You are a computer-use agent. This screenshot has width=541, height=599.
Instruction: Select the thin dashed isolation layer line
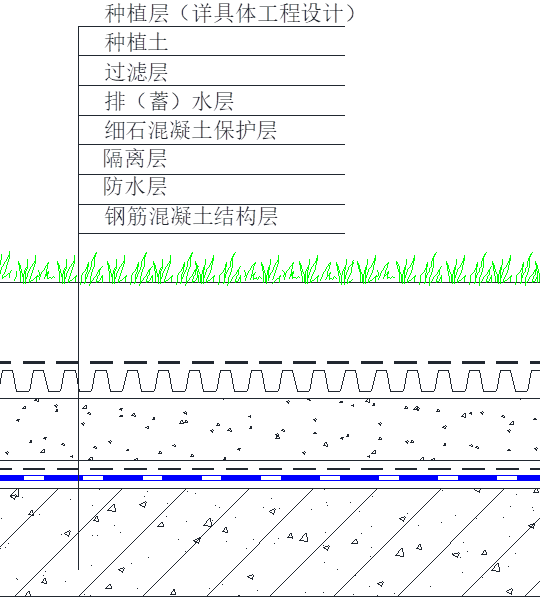[x=270, y=469]
